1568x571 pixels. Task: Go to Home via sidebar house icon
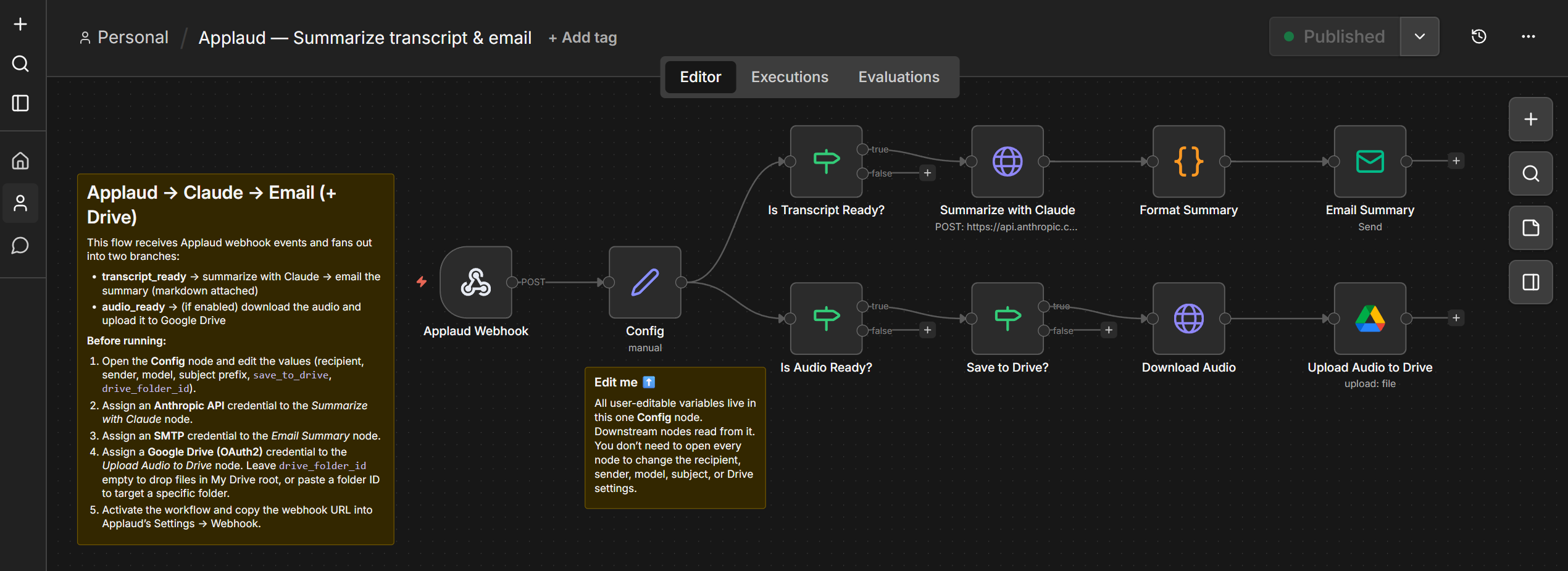(x=20, y=161)
